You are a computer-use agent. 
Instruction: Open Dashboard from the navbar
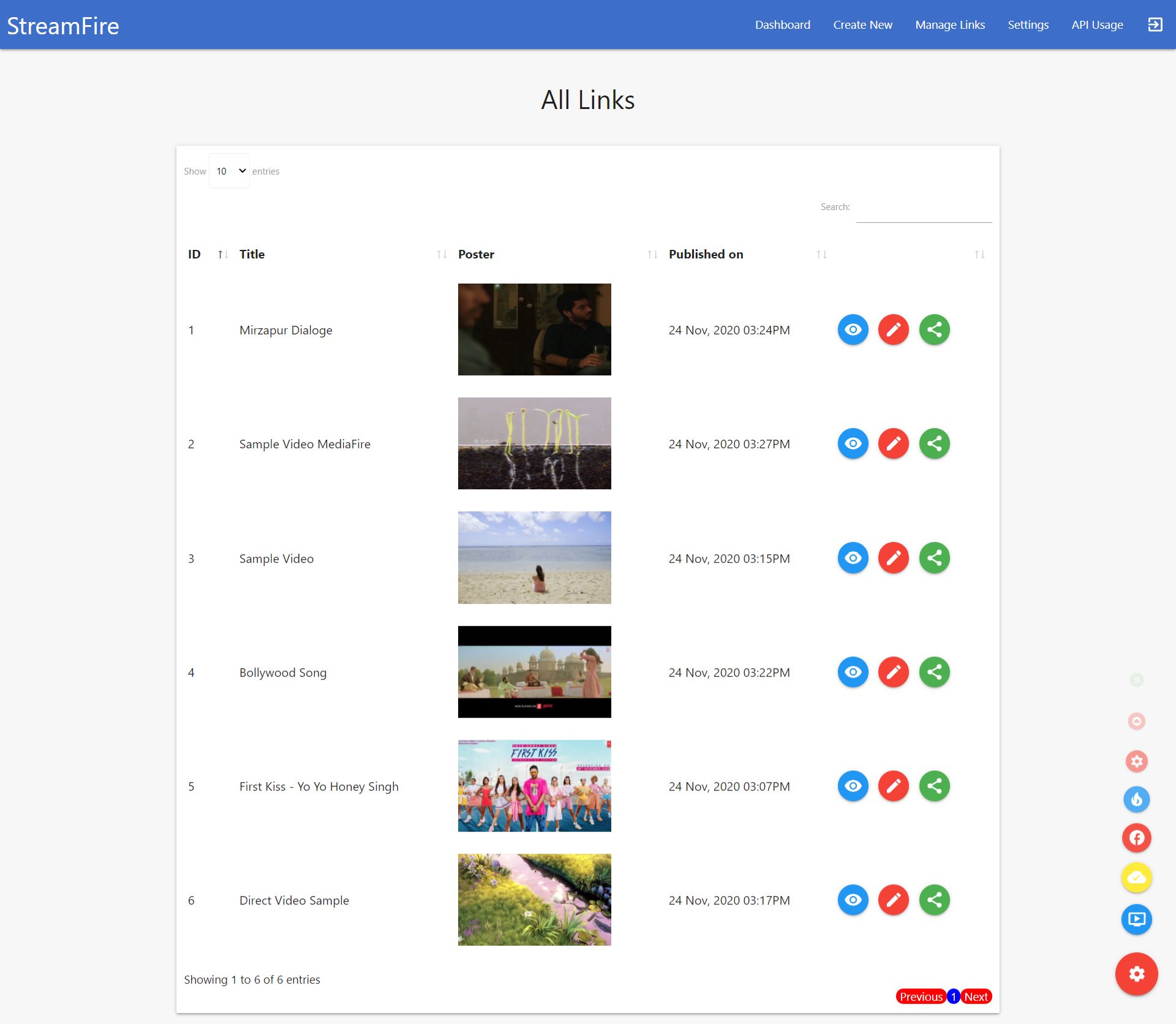782,24
